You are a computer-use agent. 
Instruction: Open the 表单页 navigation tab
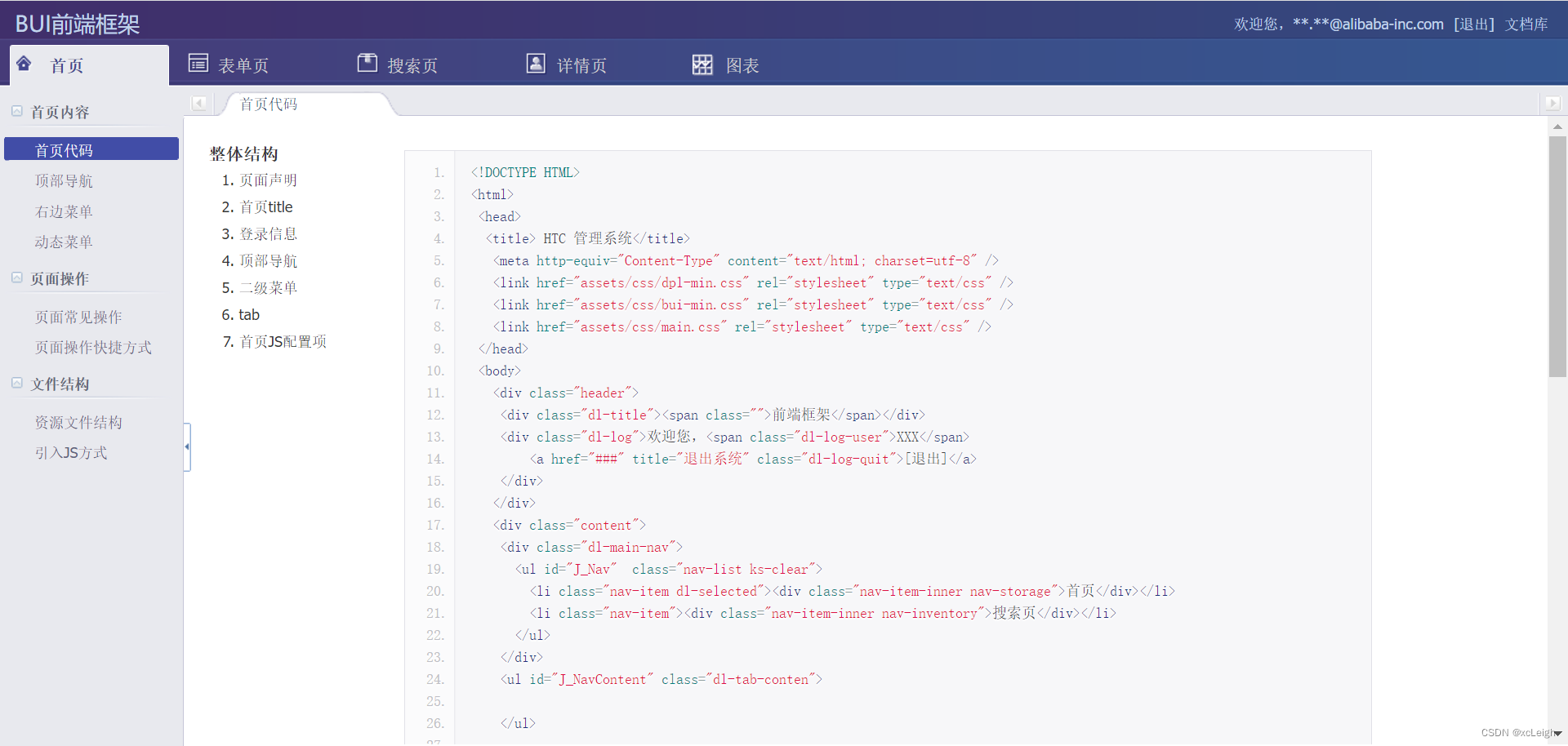point(243,65)
